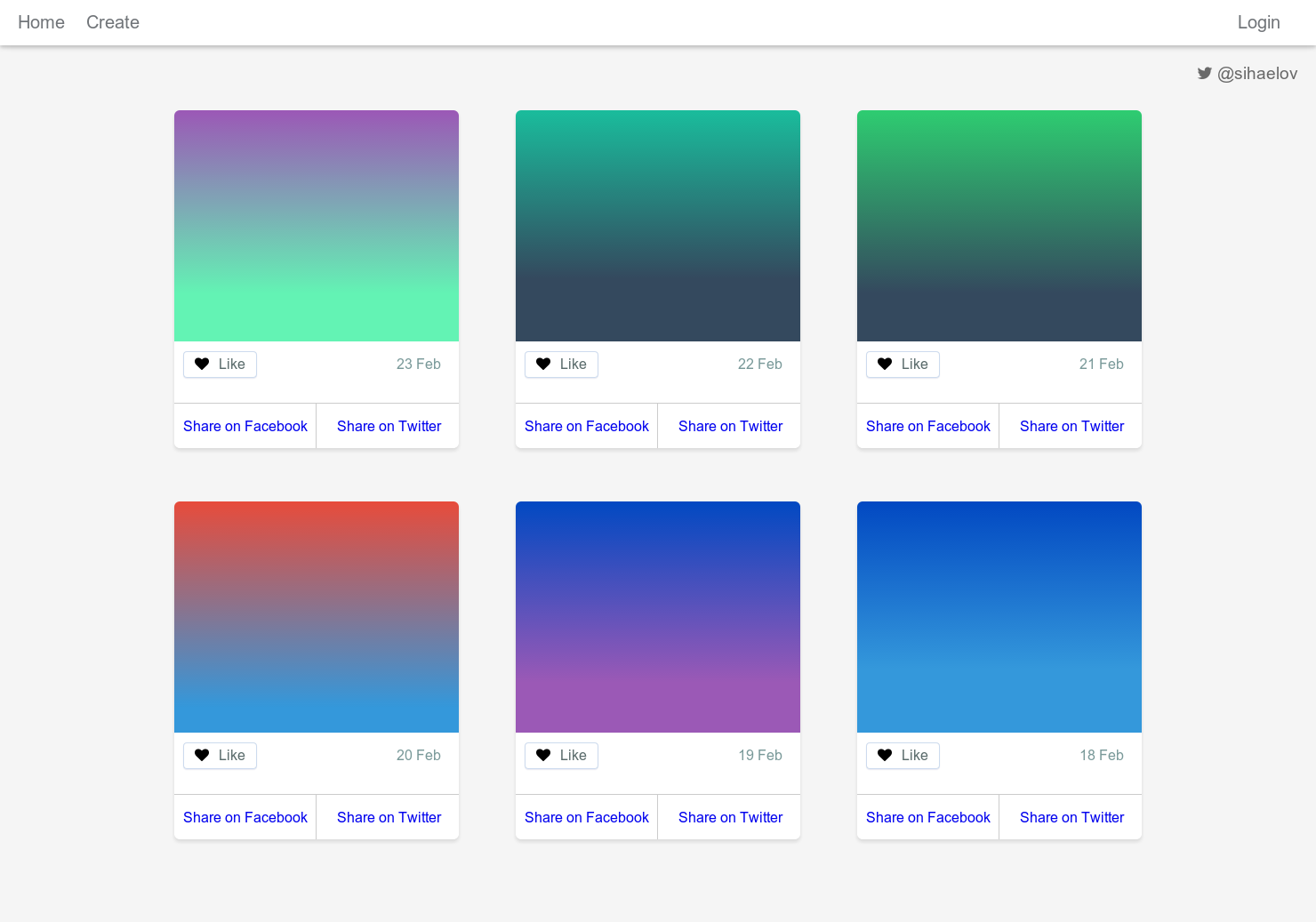Open the @sihaelov Twitter handle
The height and width of the screenshot is (922, 1316).
pyautogui.click(x=1257, y=74)
